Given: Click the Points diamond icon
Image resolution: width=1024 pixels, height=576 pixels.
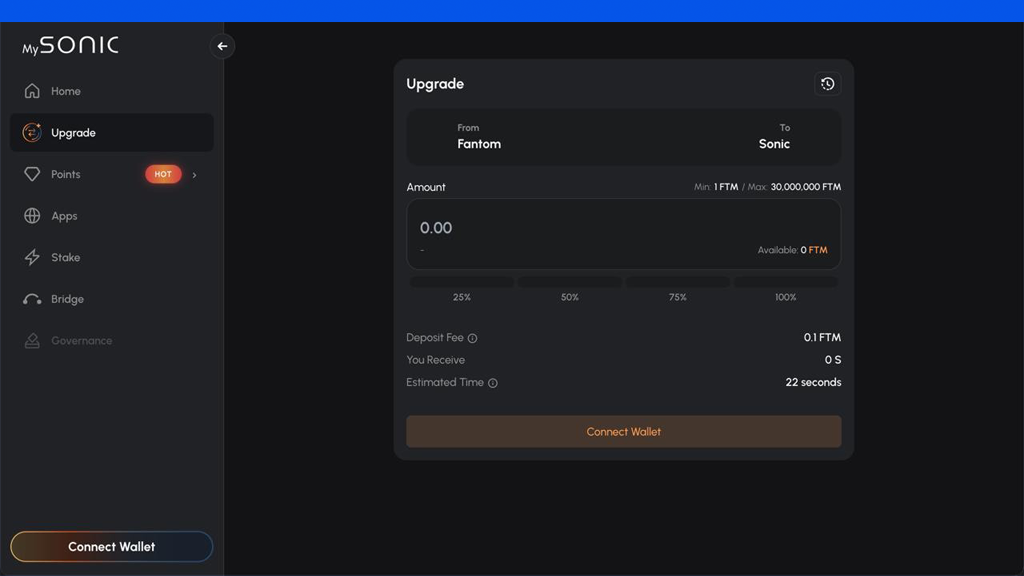Looking at the screenshot, I should (x=32, y=174).
